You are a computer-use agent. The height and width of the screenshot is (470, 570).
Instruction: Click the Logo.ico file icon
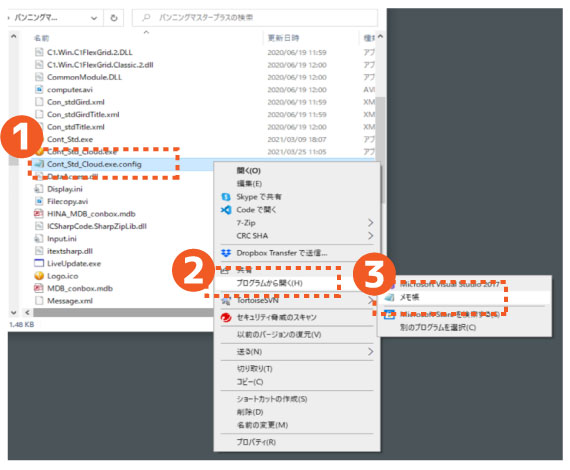click(39, 276)
